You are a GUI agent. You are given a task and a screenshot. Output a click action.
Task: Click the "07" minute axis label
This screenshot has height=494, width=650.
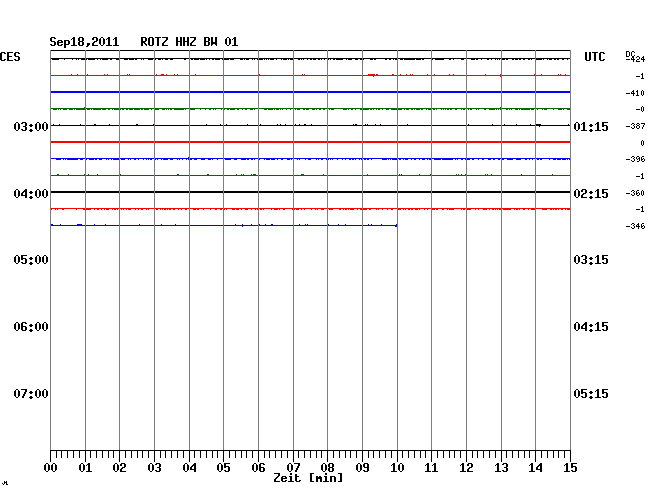(293, 468)
